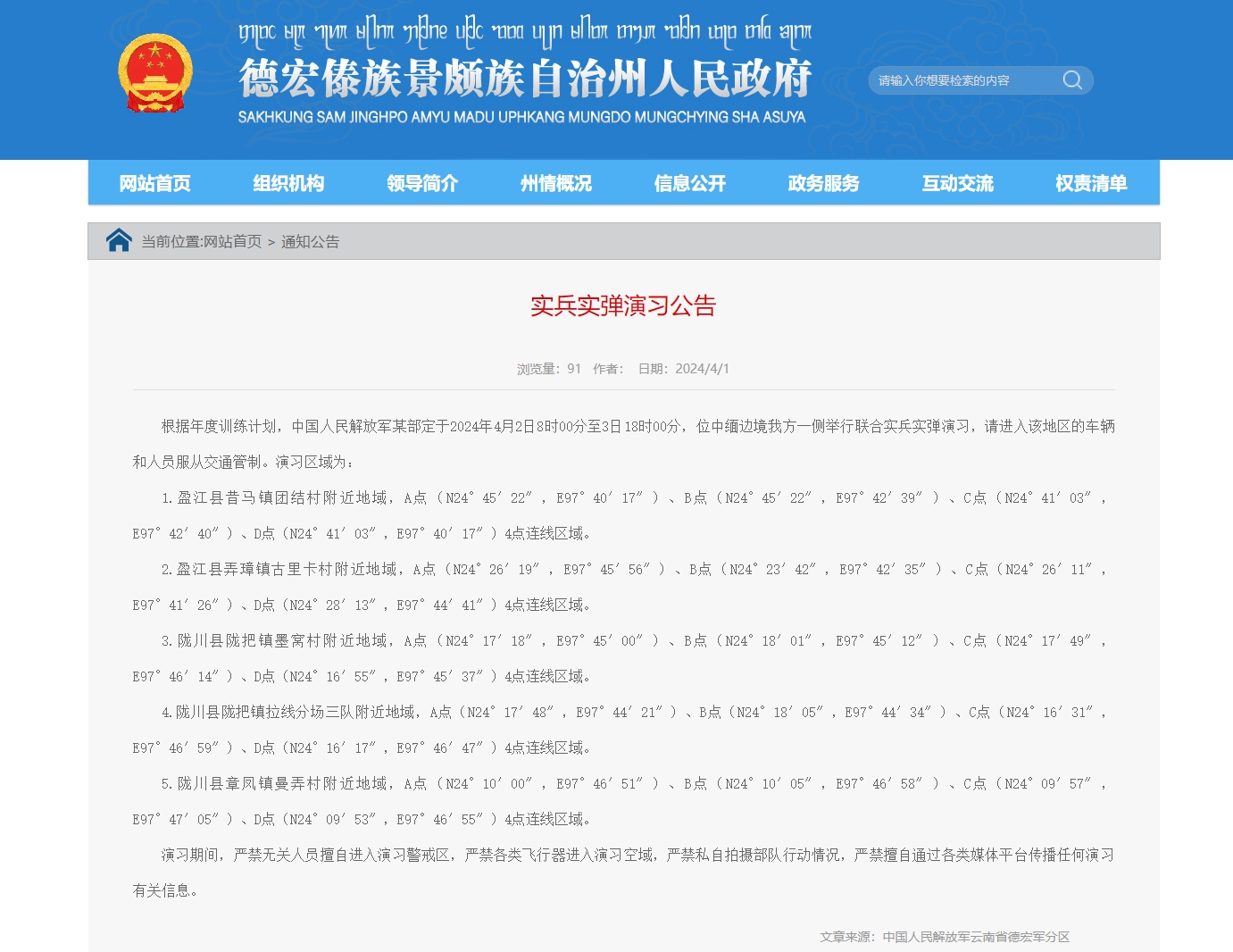The height and width of the screenshot is (952, 1233).
Task: Click the 网站首页 breadcrumb link
Action: 233,241
